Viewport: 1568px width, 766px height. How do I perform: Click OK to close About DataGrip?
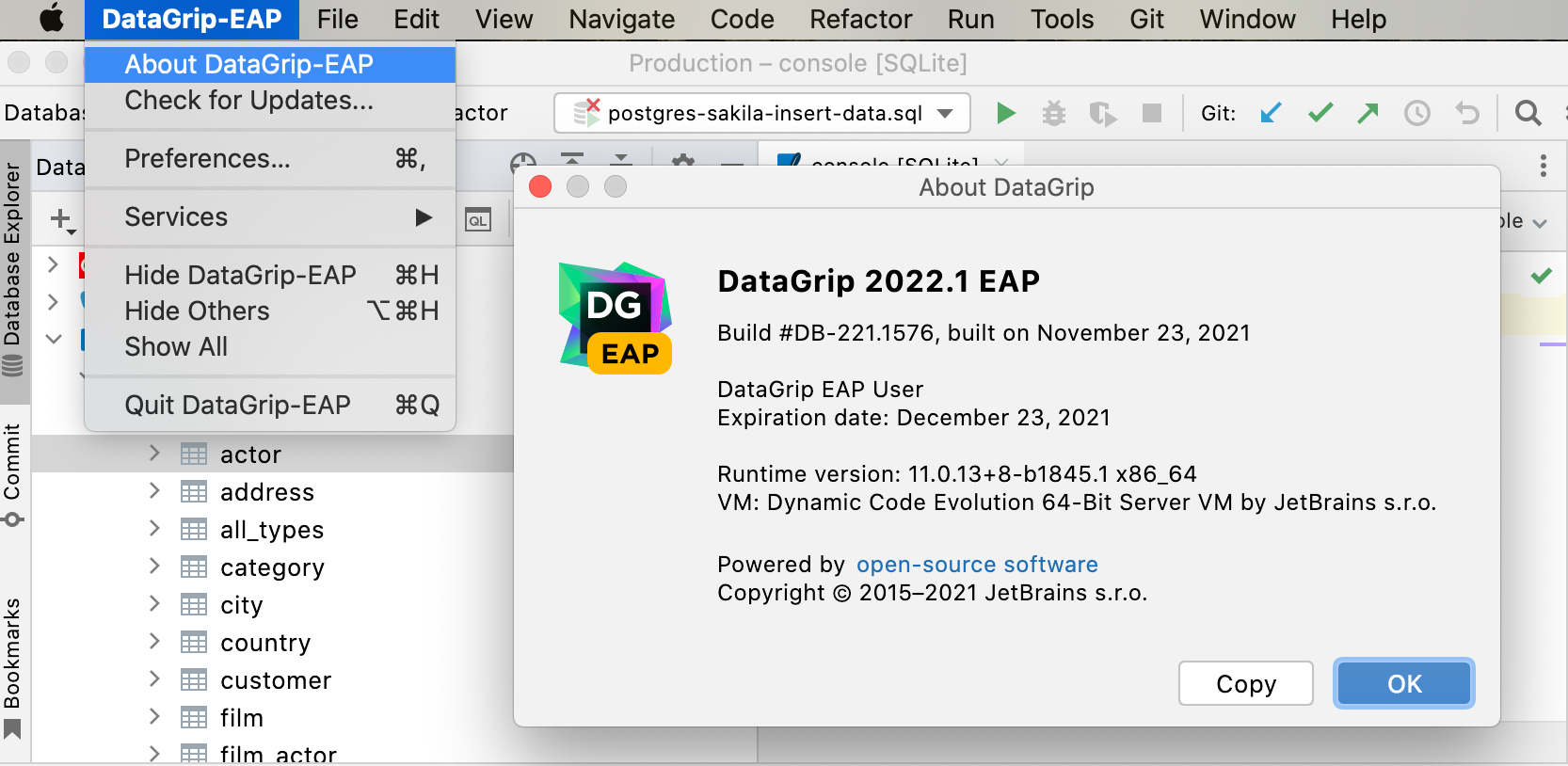click(1403, 684)
